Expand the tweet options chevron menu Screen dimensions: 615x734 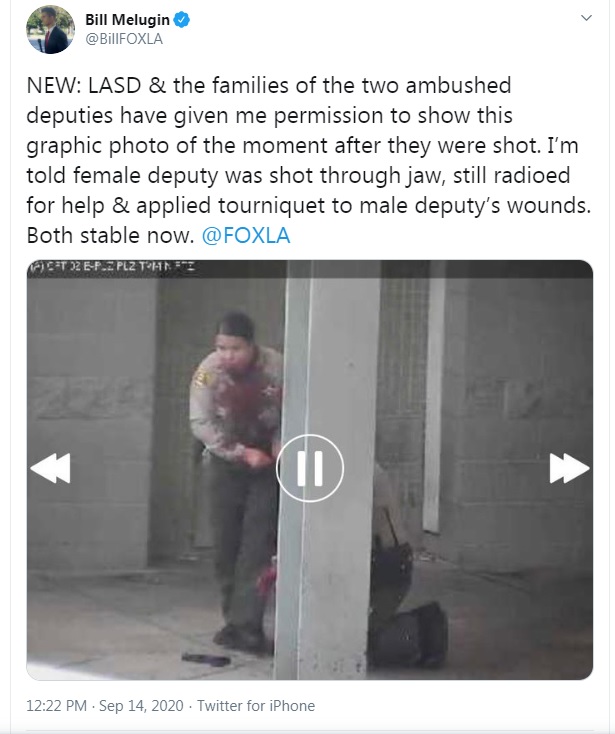[586, 18]
